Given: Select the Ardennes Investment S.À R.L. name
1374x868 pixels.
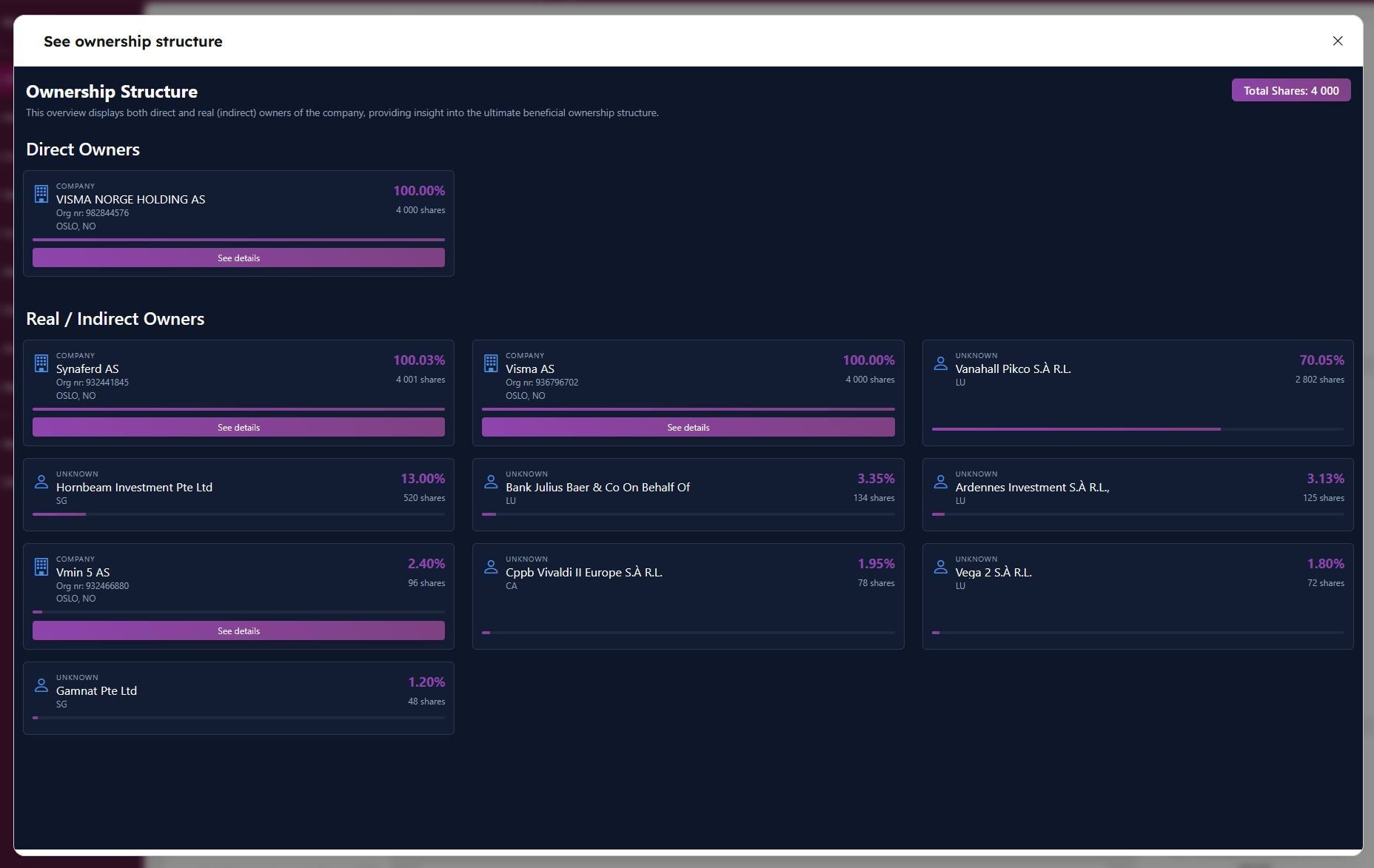Looking at the screenshot, I should coord(1032,487).
